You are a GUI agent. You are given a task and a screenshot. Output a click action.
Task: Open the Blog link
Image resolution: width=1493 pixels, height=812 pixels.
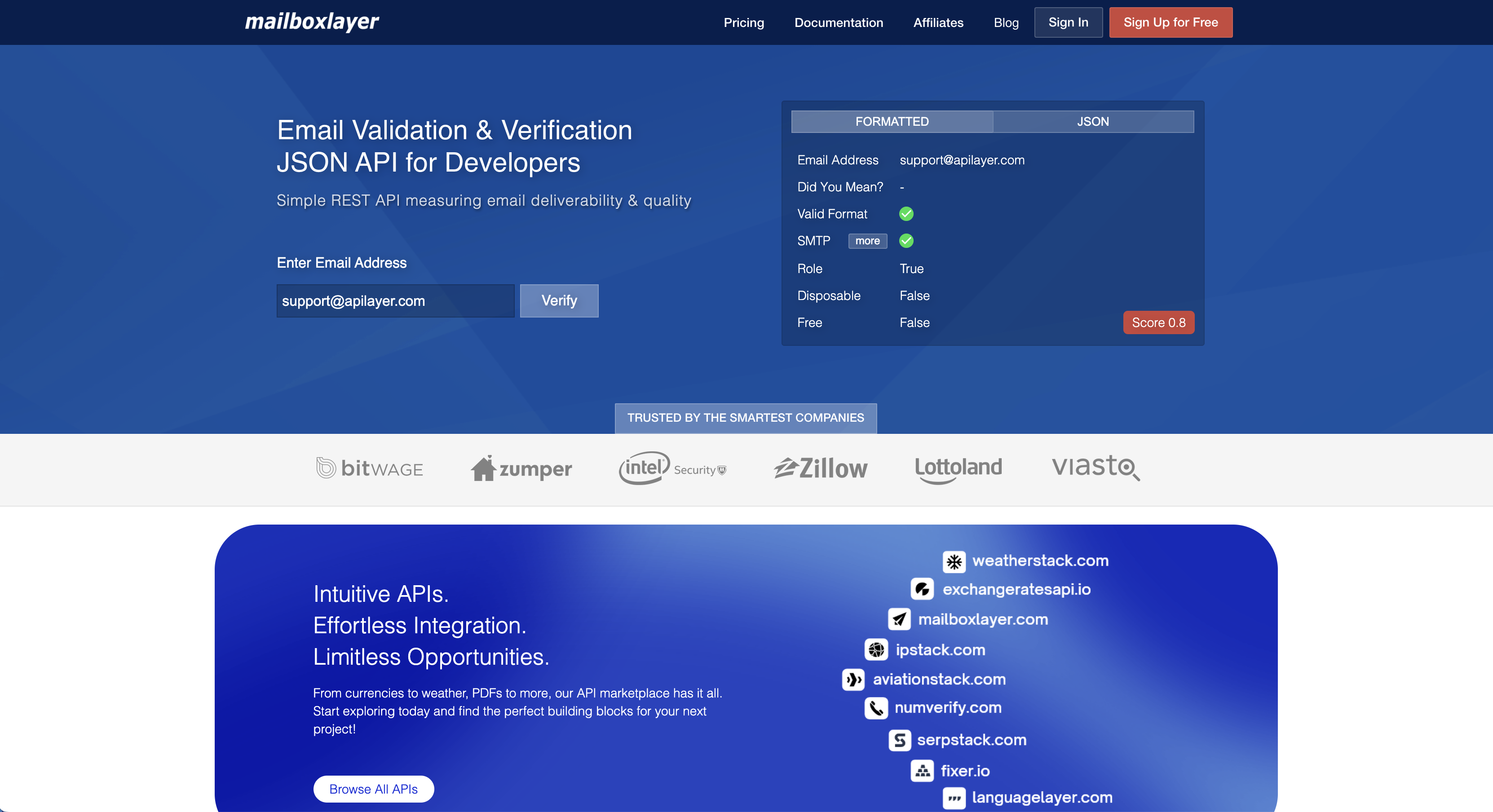point(1006,22)
